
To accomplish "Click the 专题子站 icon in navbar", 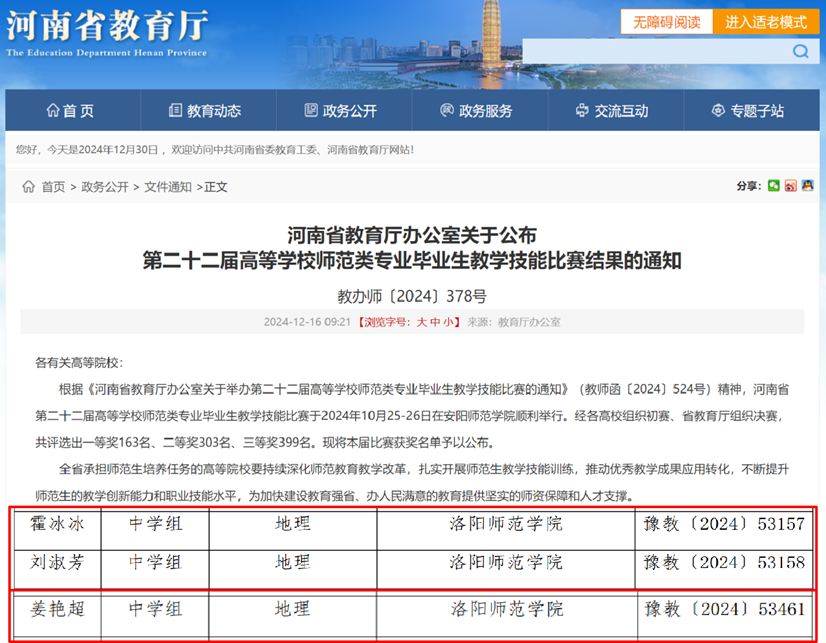I will [x=718, y=111].
